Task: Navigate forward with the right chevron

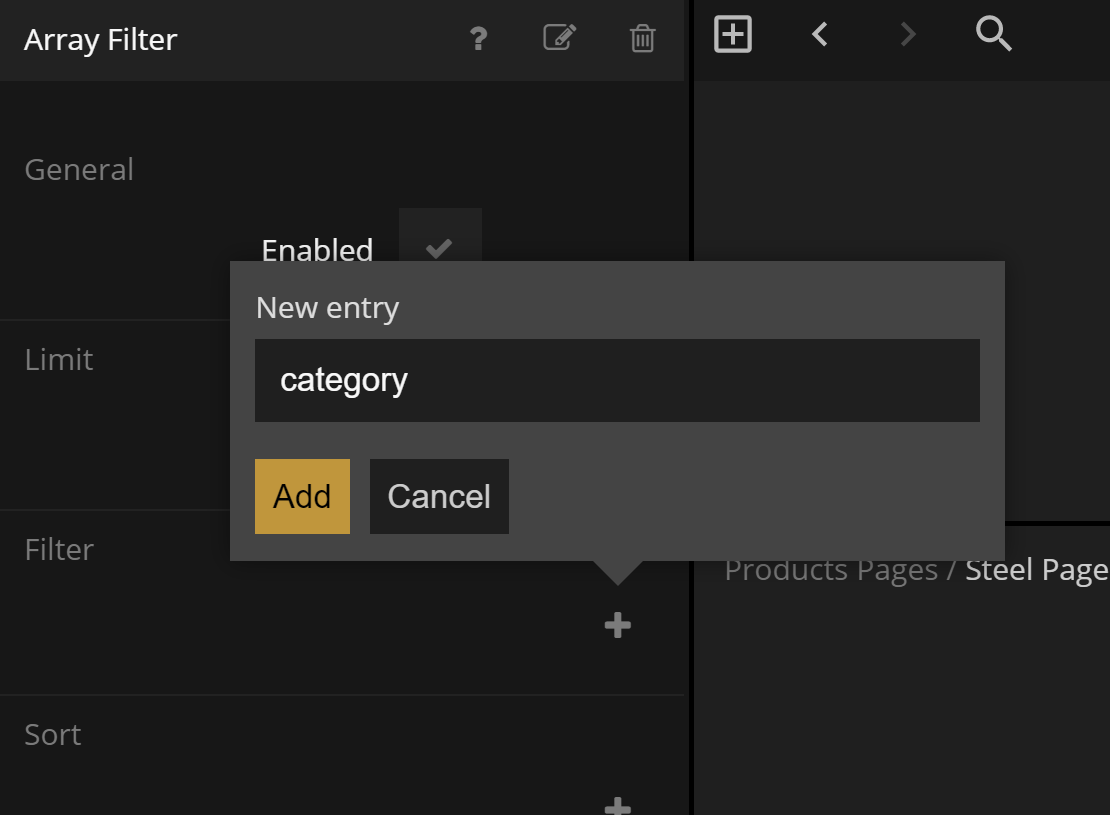Action: 908,35
